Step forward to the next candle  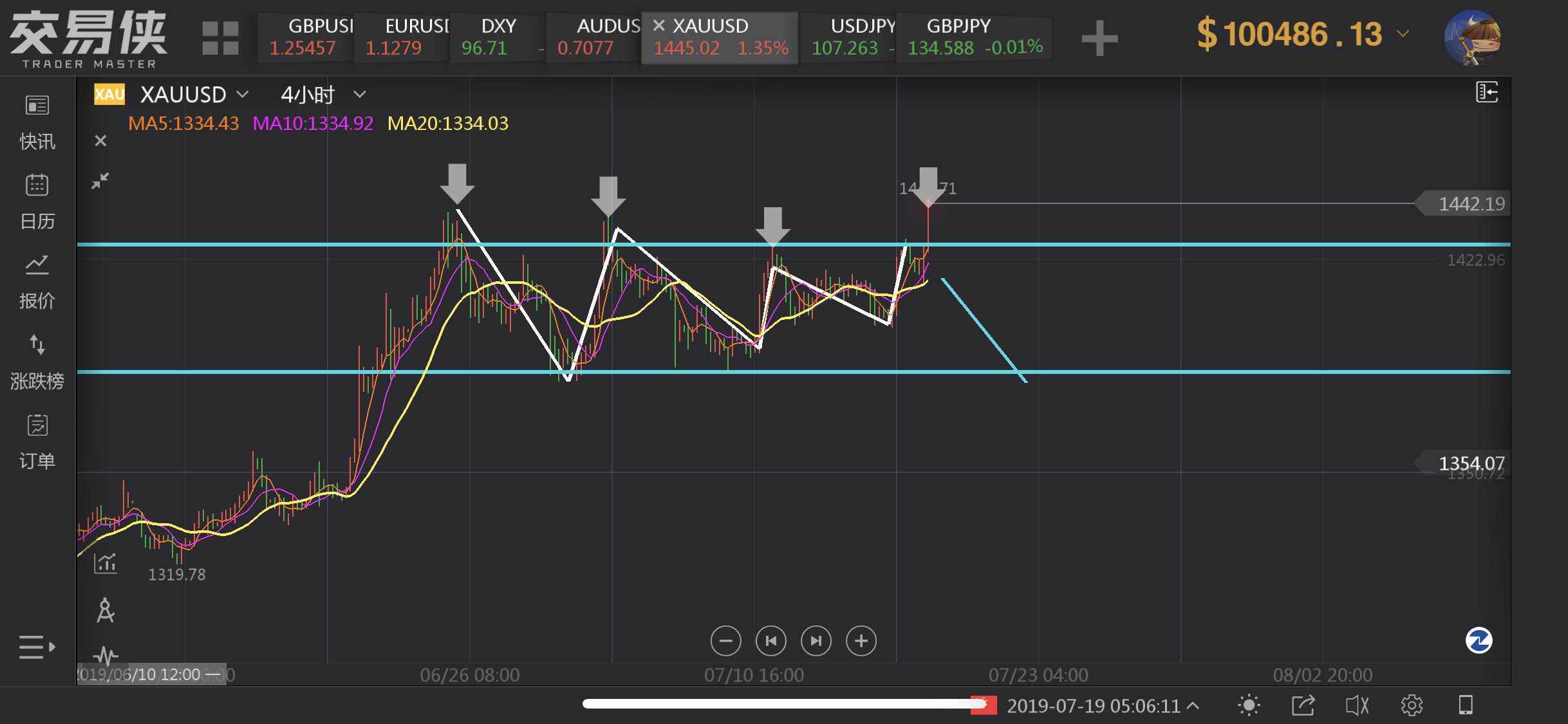tap(816, 641)
